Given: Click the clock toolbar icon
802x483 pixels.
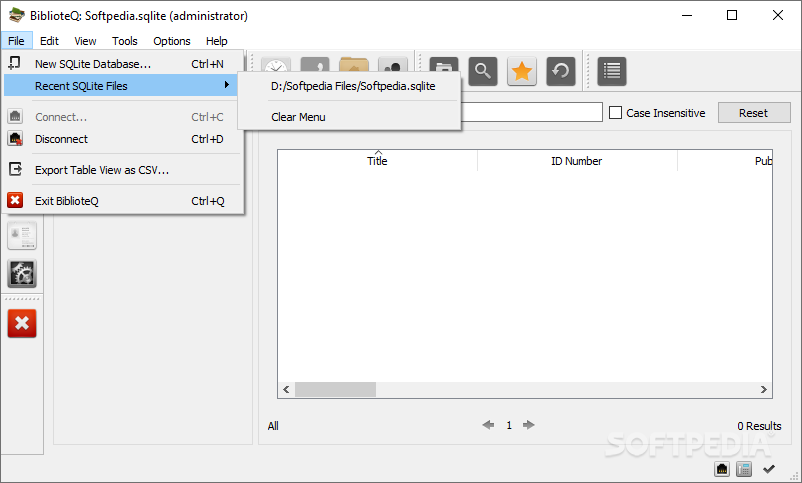Looking at the screenshot, I should click(276, 65).
